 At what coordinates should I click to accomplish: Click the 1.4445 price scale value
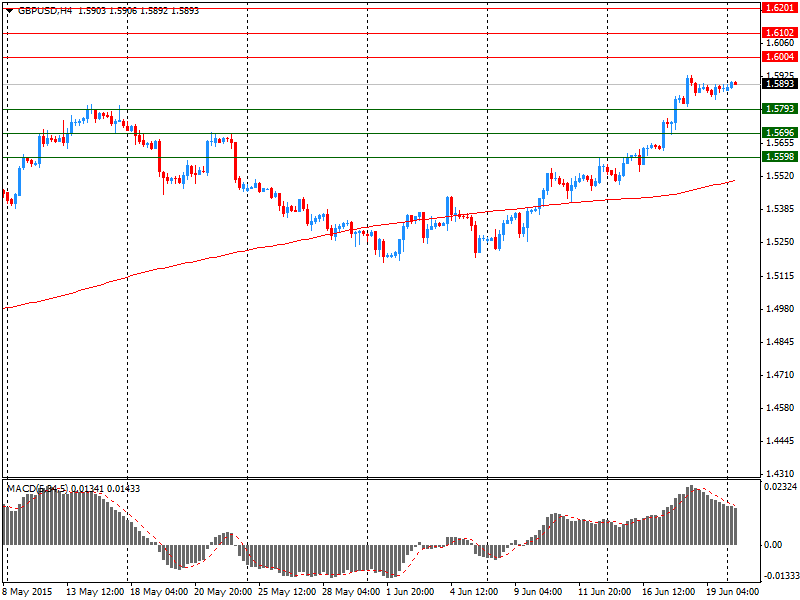click(x=780, y=441)
